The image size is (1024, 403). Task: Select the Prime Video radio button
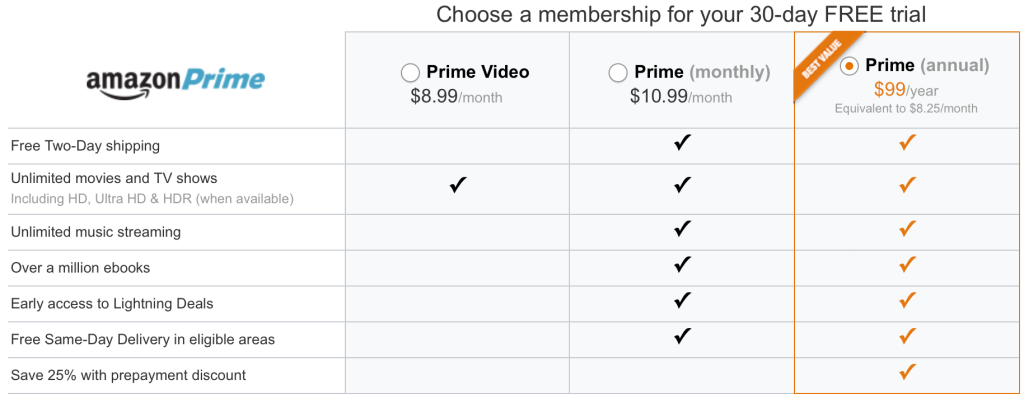click(410, 73)
